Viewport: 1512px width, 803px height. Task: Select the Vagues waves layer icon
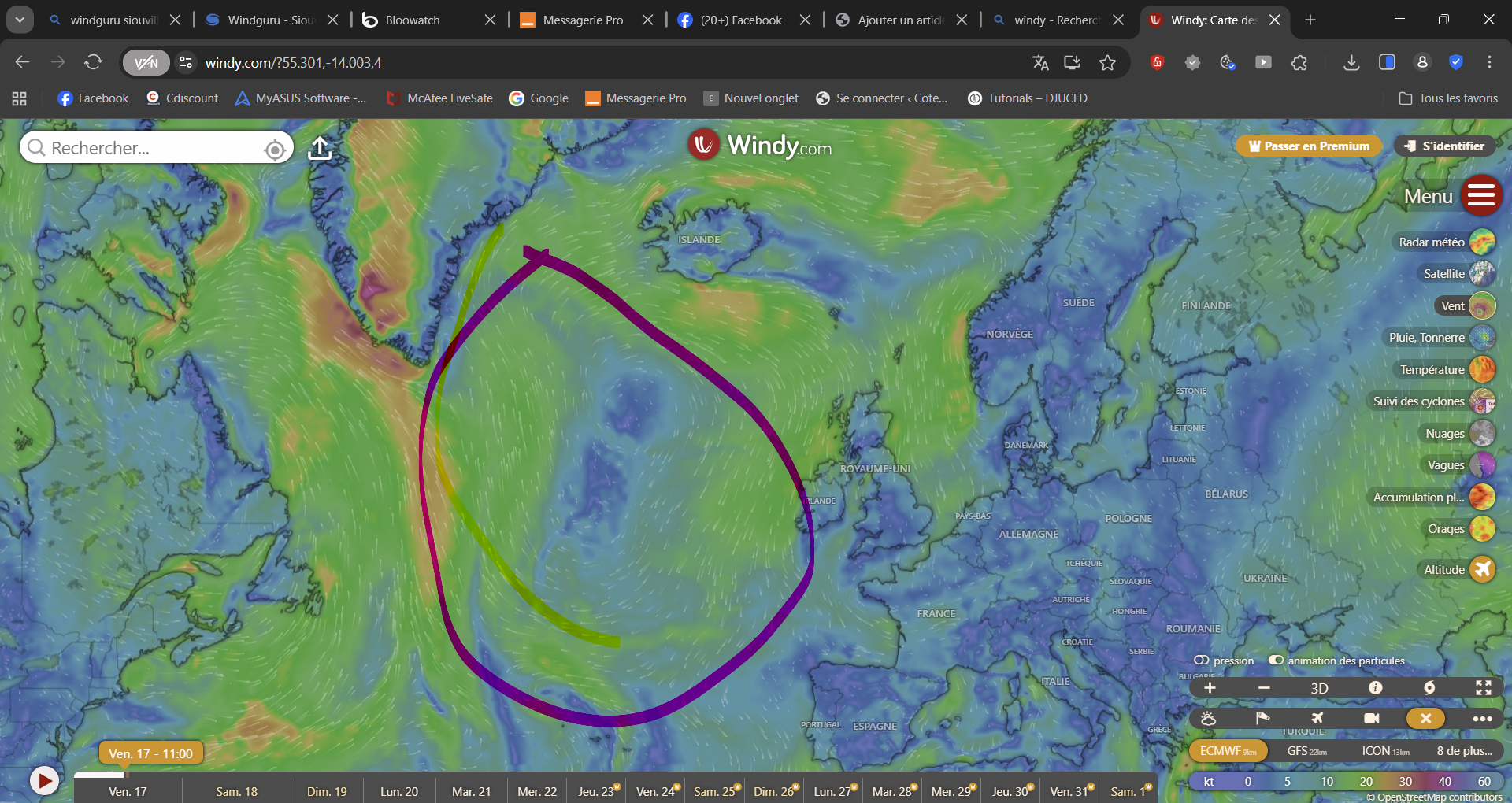coord(1482,465)
